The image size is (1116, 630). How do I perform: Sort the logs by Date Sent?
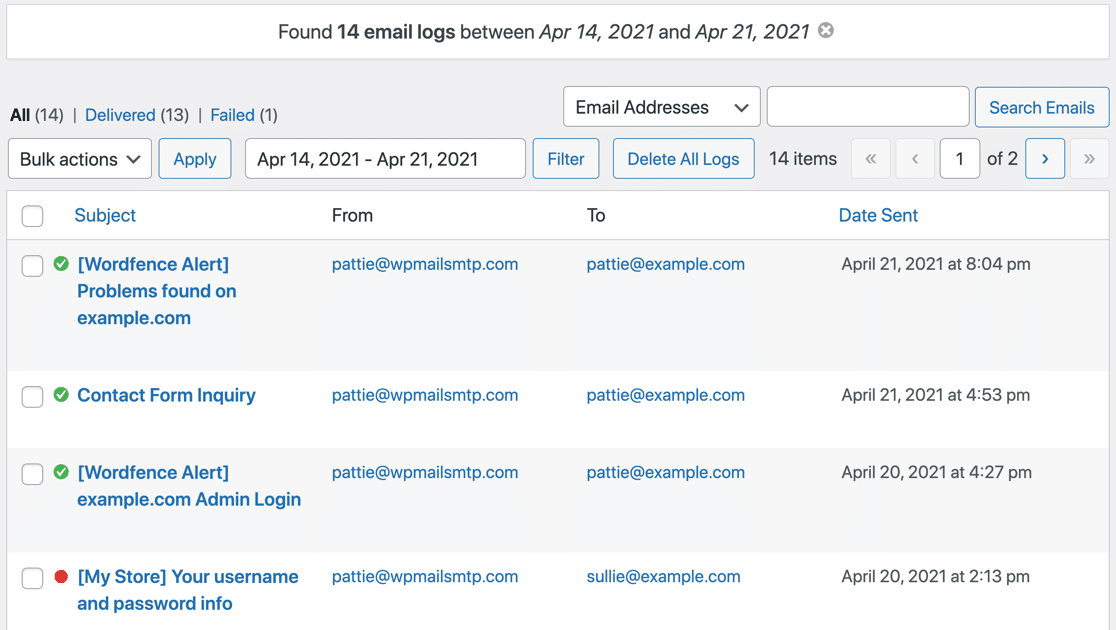(878, 215)
